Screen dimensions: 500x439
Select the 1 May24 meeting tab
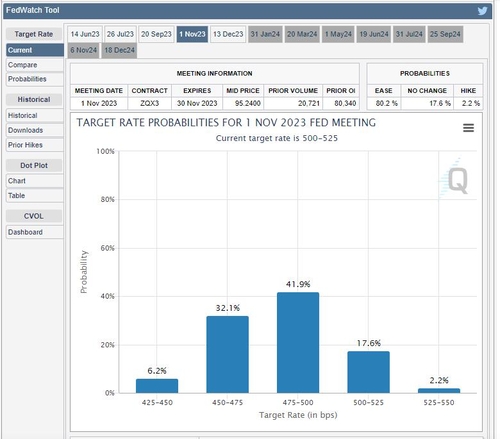coord(338,34)
